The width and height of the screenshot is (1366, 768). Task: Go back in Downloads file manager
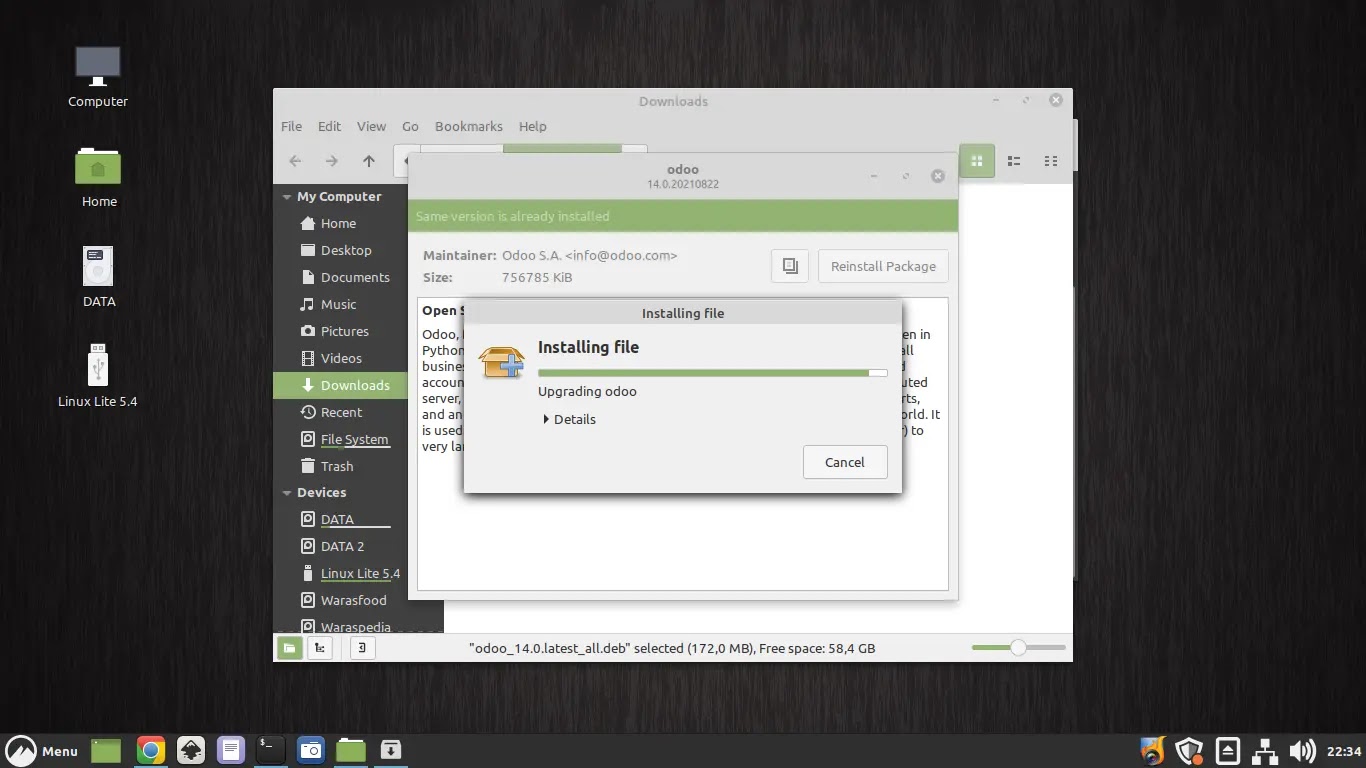[x=295, y=161]
